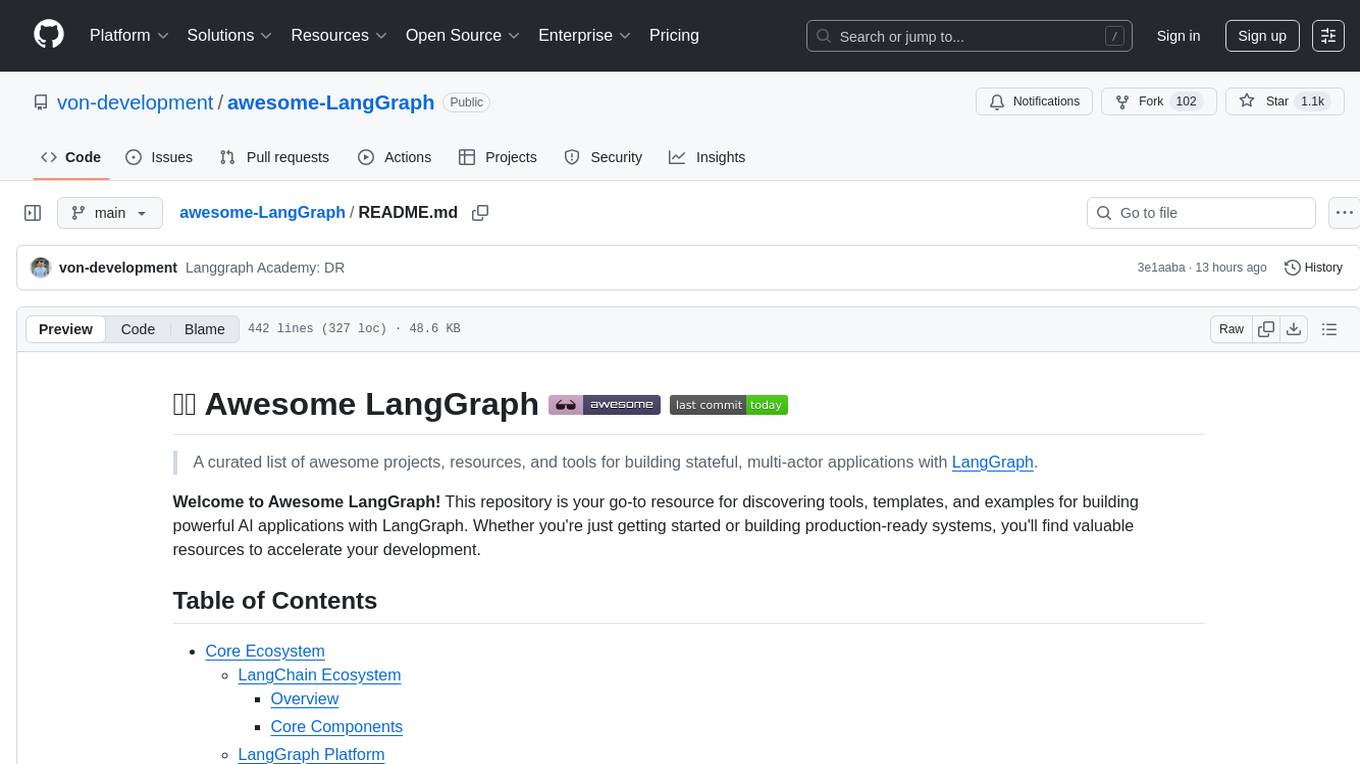This screenshot has height=764, width=1360.
Task: Focus the Search or jump to field
Action: coord(969,36)
